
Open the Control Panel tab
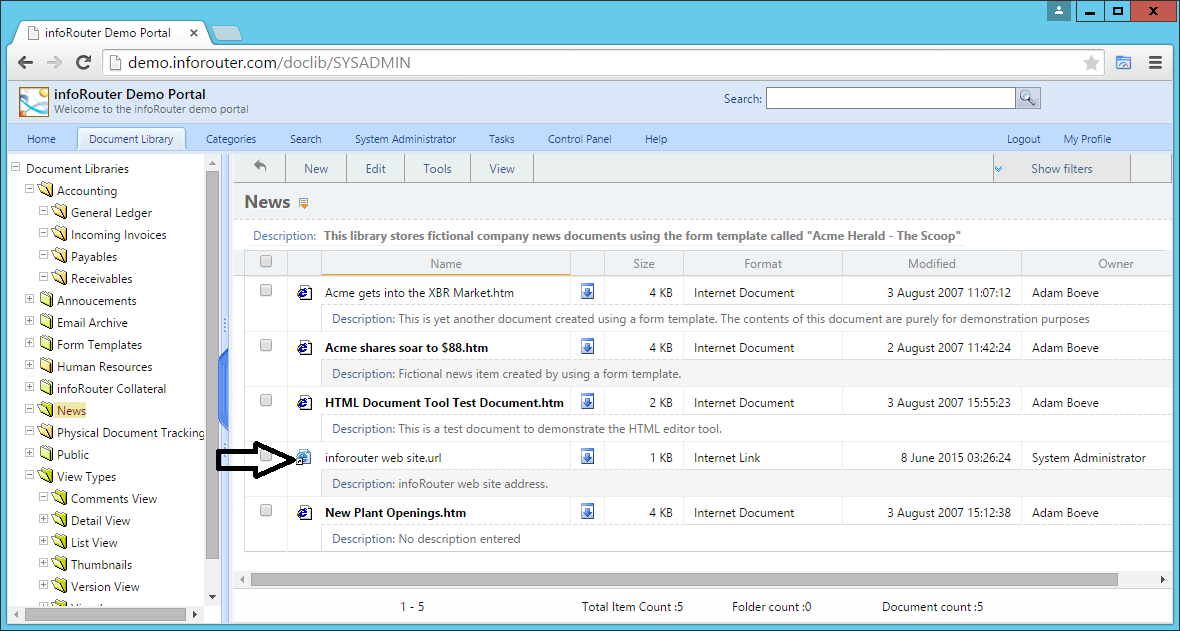[x=579, y=139]
